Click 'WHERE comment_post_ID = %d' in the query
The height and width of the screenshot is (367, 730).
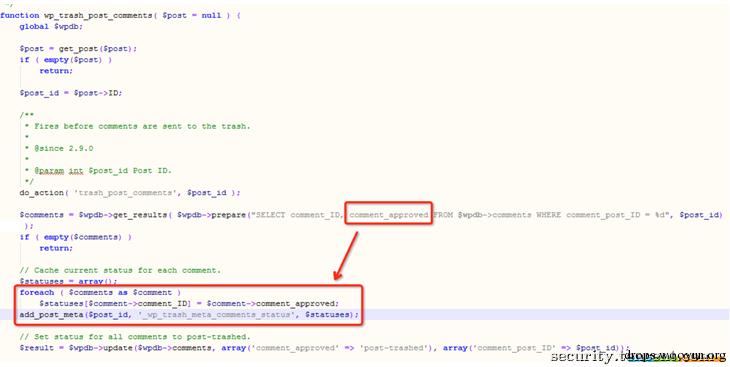coord(603,215)
